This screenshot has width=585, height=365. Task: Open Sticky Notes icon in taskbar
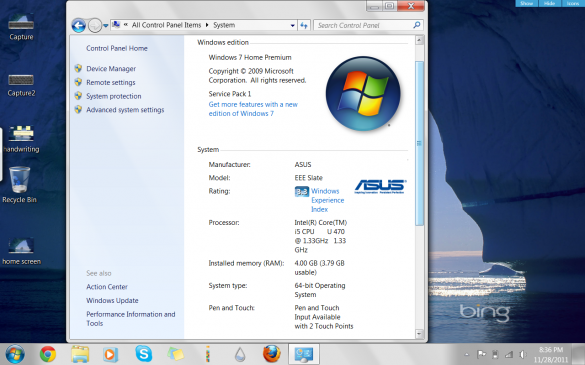[175, 354]
